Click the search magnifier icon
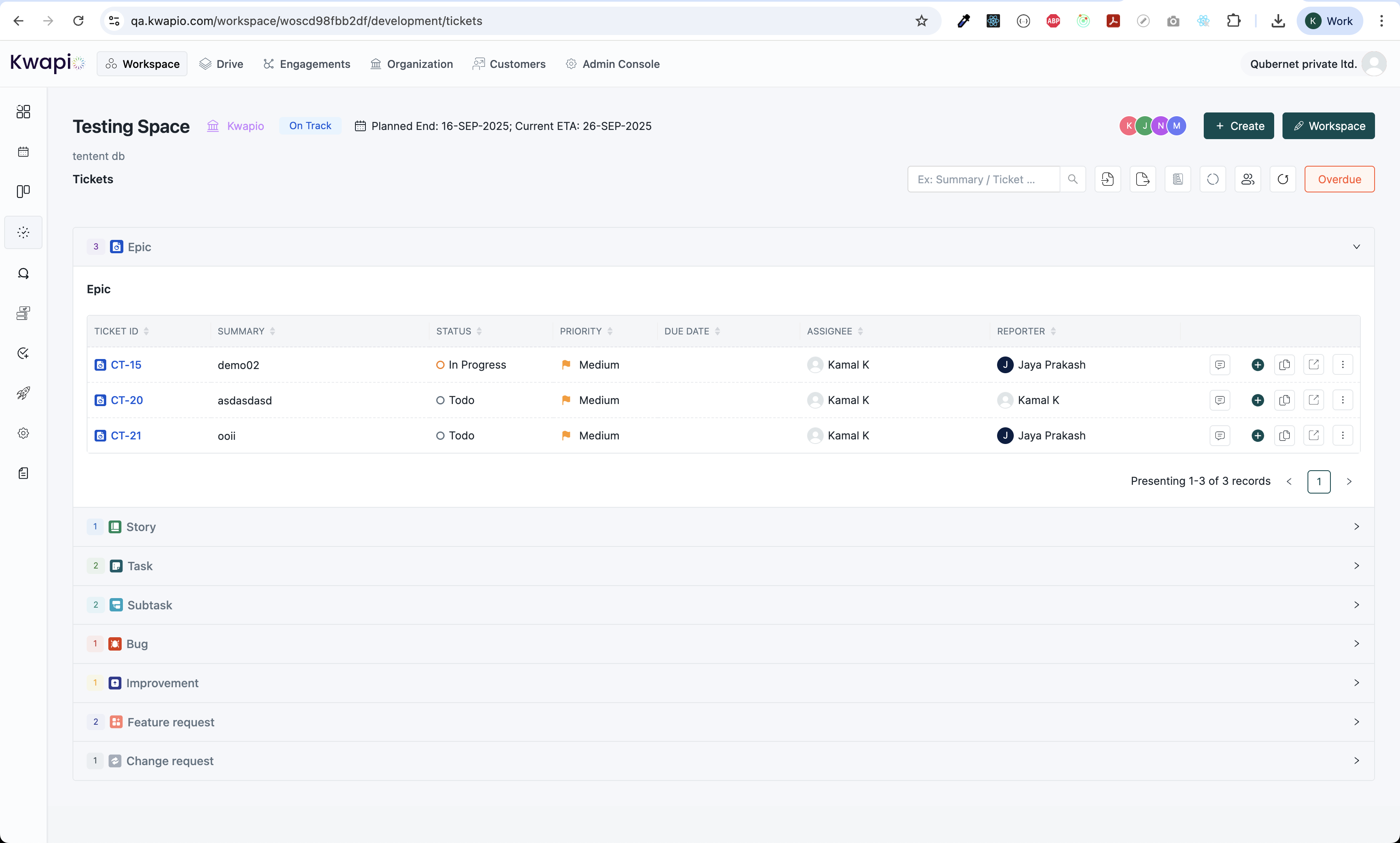Image resolution: width=1400 pixels, height=843 pixels. (1072, 180)
